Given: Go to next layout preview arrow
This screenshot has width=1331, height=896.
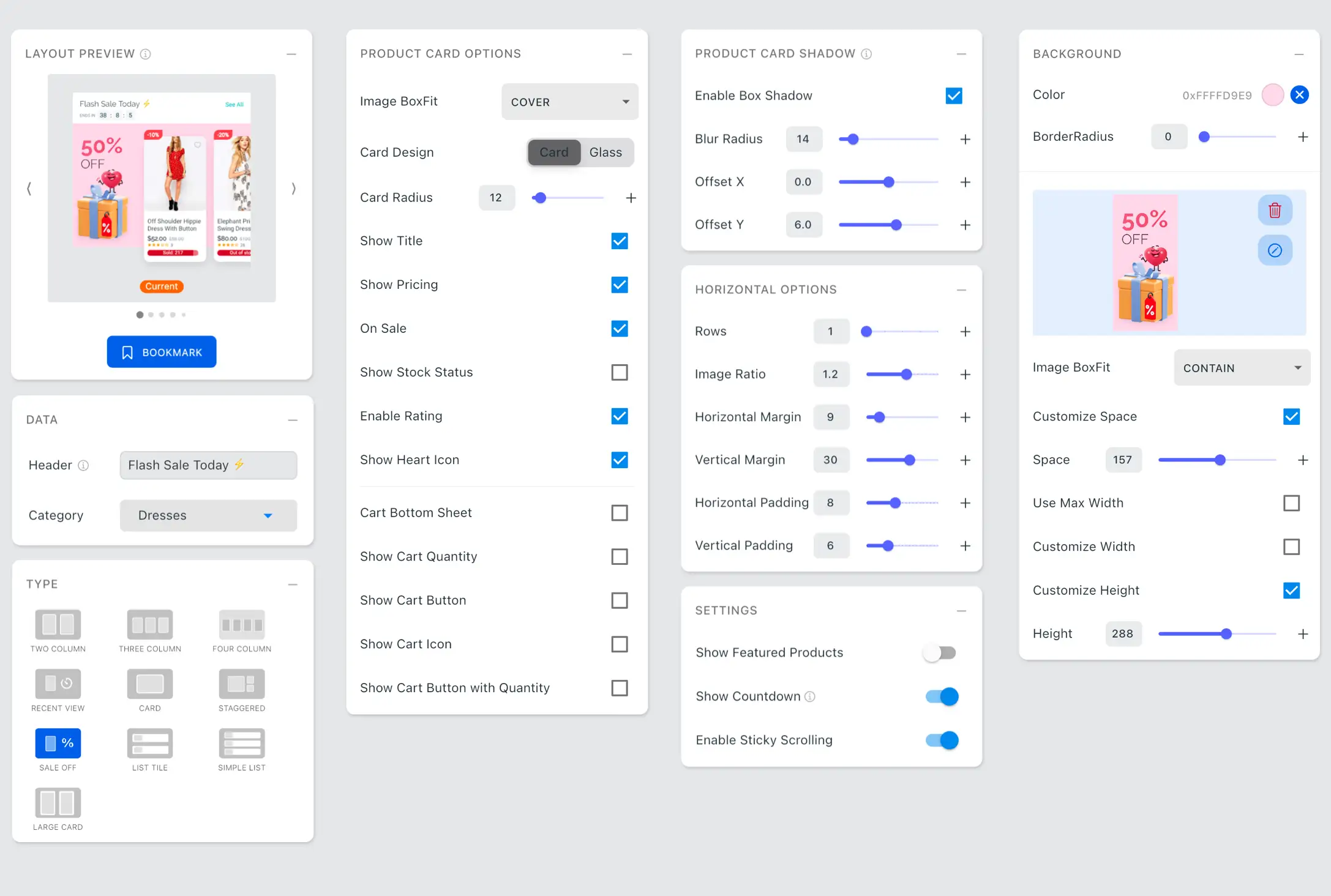Looking at the screenshot, I should click(x=294, y=189).
